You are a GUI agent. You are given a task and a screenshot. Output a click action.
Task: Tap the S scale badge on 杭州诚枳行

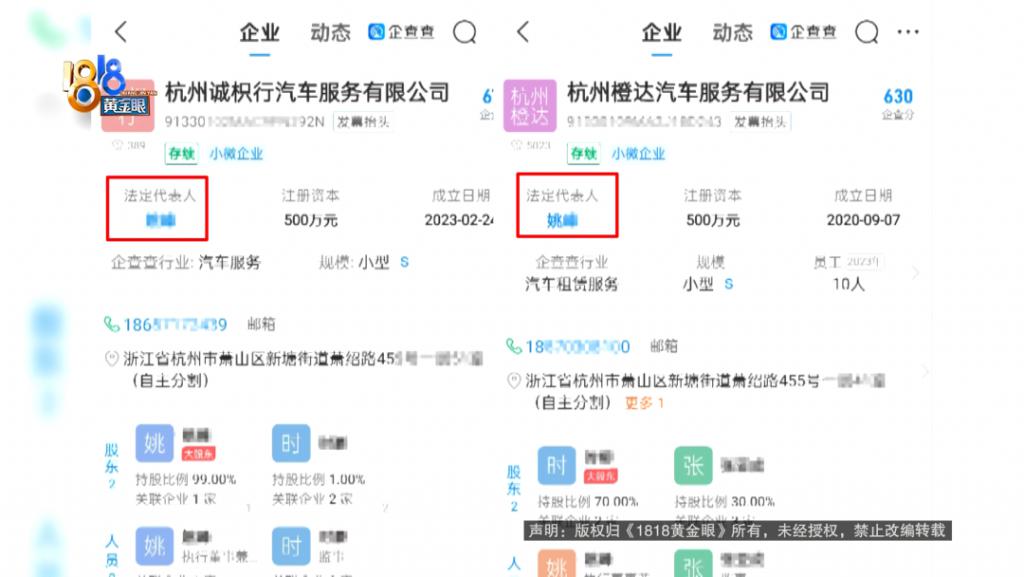point(404,262)
